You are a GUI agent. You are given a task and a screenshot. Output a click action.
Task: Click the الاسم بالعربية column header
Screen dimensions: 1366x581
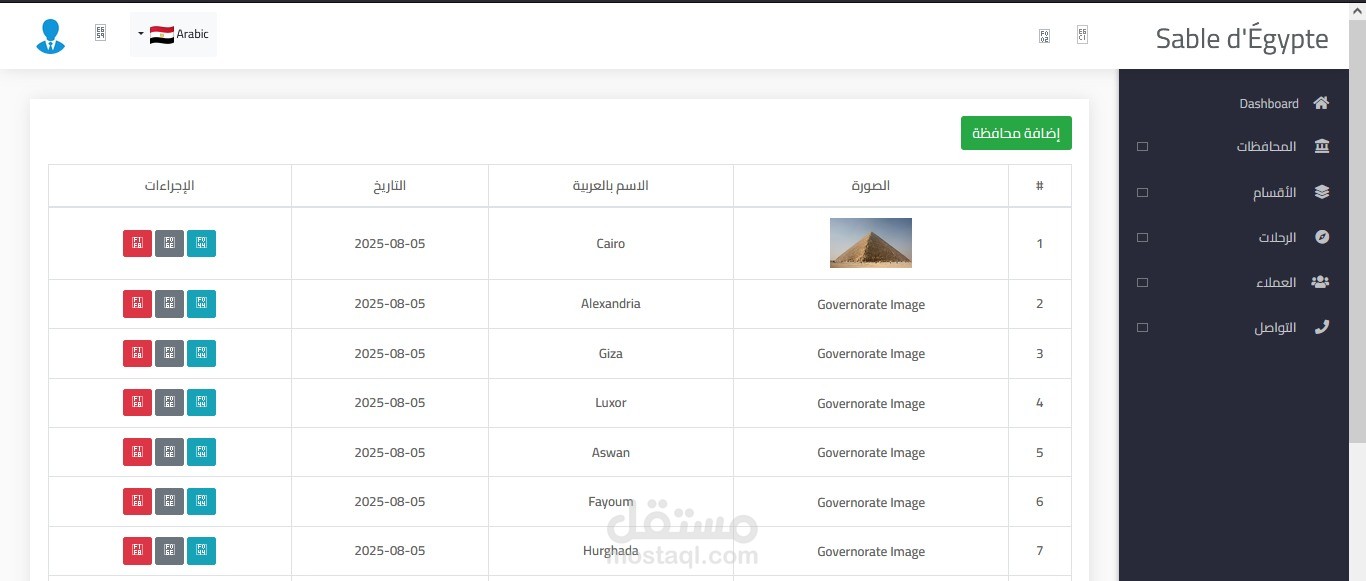point(611,186)
